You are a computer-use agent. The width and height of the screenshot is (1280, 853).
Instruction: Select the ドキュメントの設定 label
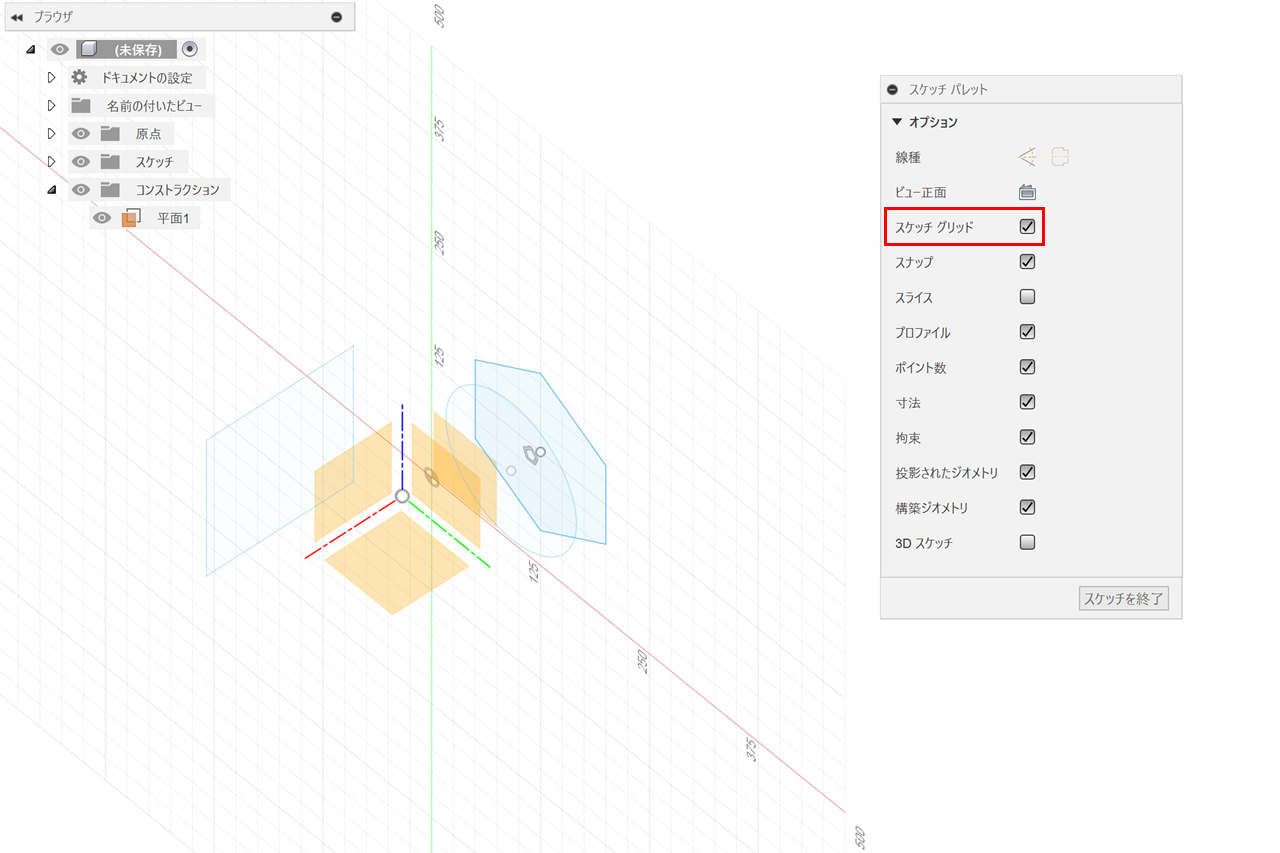coord(147,77)
